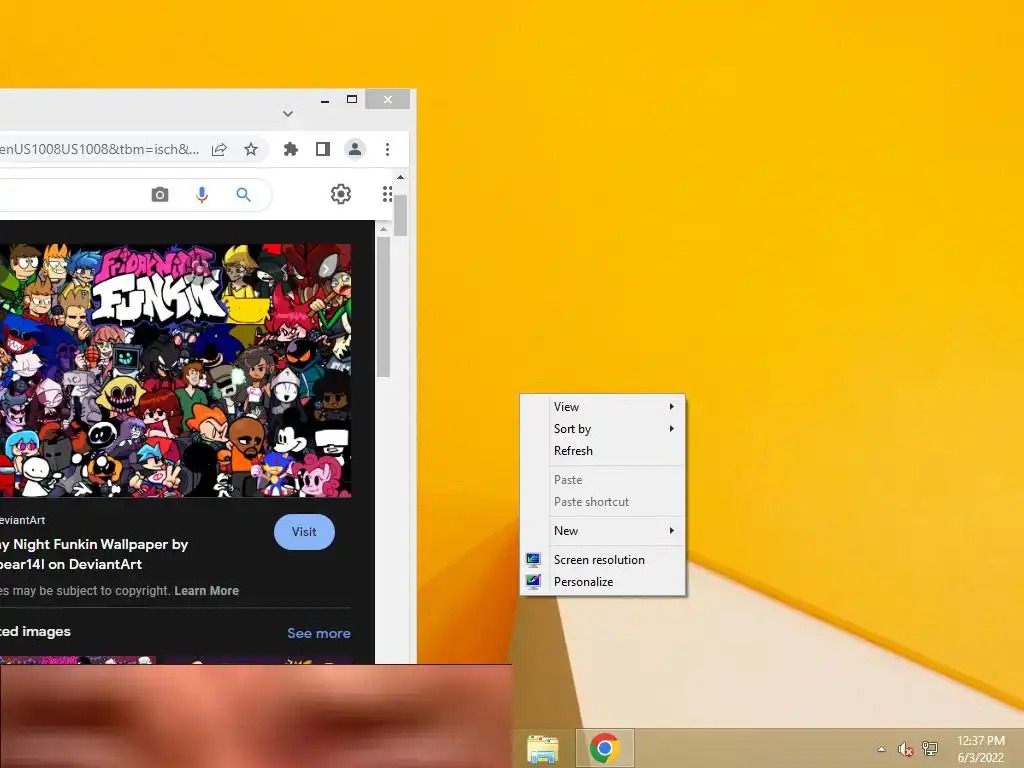Start voice search with microphone icon
The height and width of the screenshot is (768, 1024).
(202, 195)
